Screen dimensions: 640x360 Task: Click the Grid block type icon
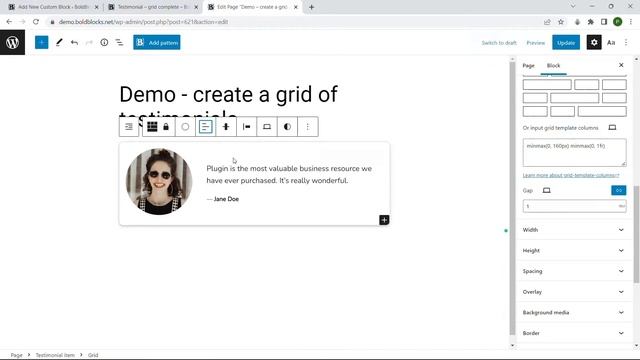pos(152,127)
